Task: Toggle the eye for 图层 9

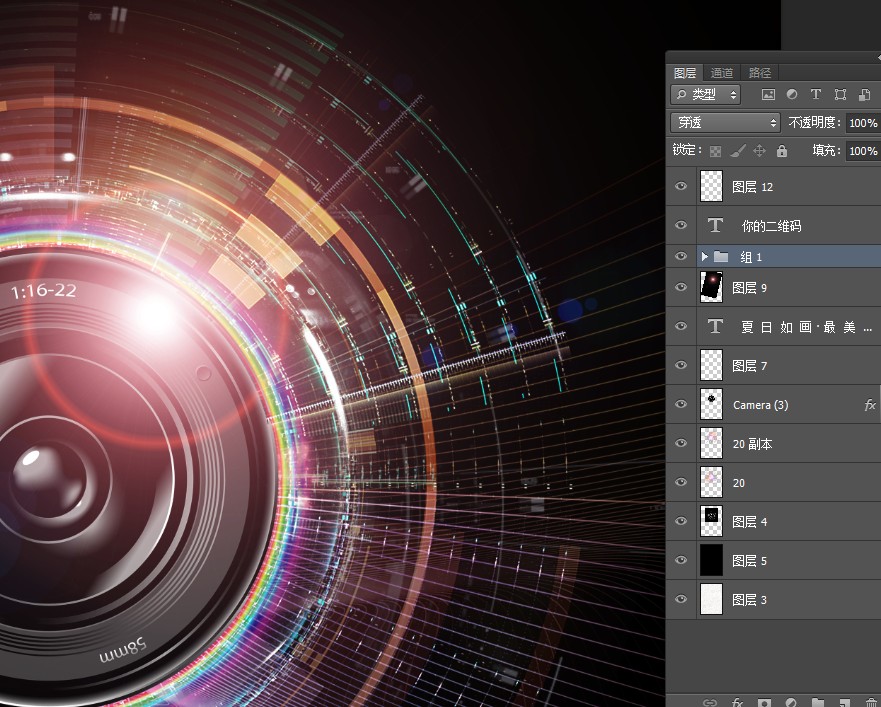Action: 681,287
